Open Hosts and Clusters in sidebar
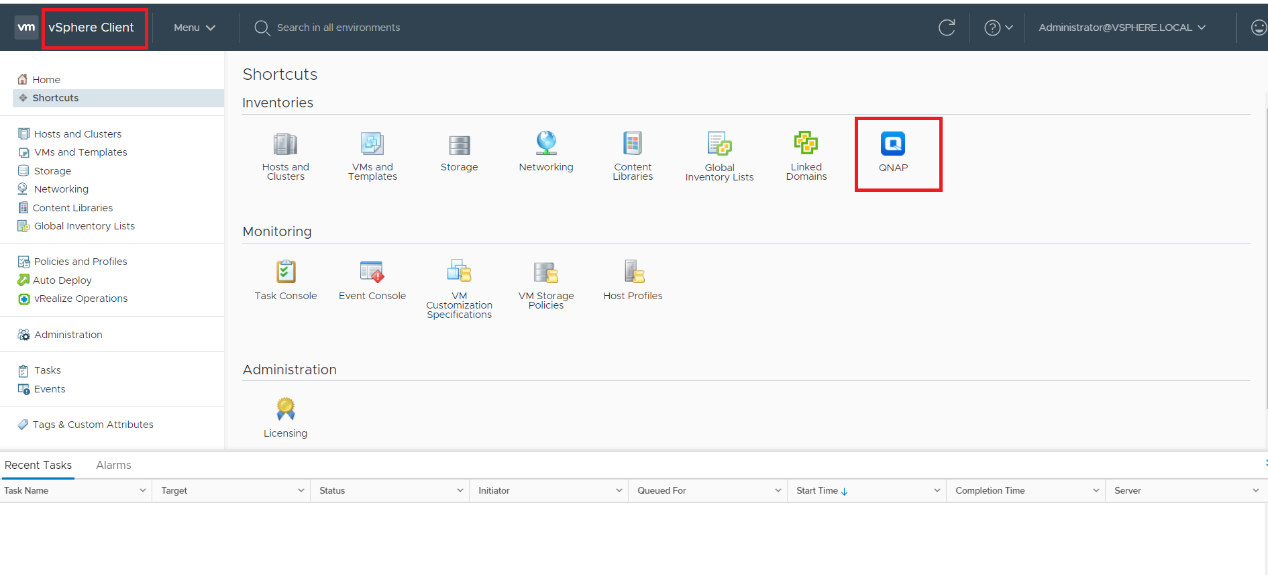 click(x=69, y=134)
